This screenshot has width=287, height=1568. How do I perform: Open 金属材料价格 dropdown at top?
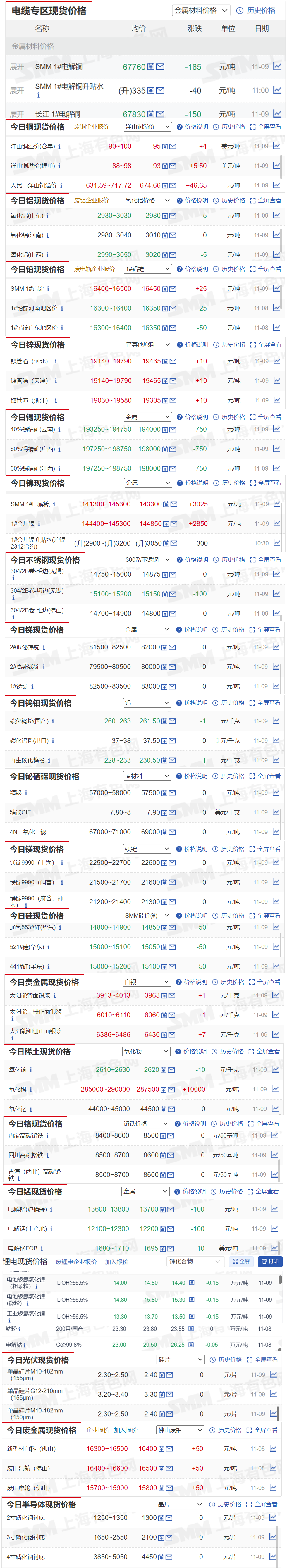(x=201, y=10)
